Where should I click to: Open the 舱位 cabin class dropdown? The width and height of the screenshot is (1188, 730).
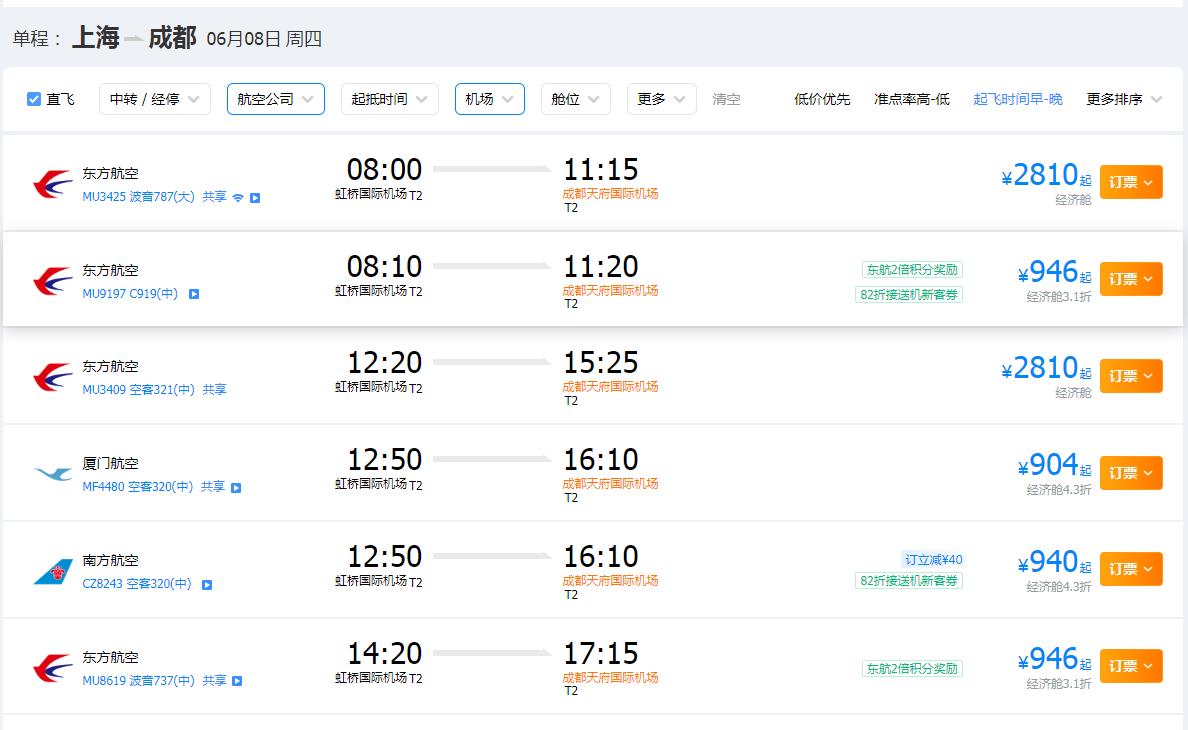coord(576,99)
